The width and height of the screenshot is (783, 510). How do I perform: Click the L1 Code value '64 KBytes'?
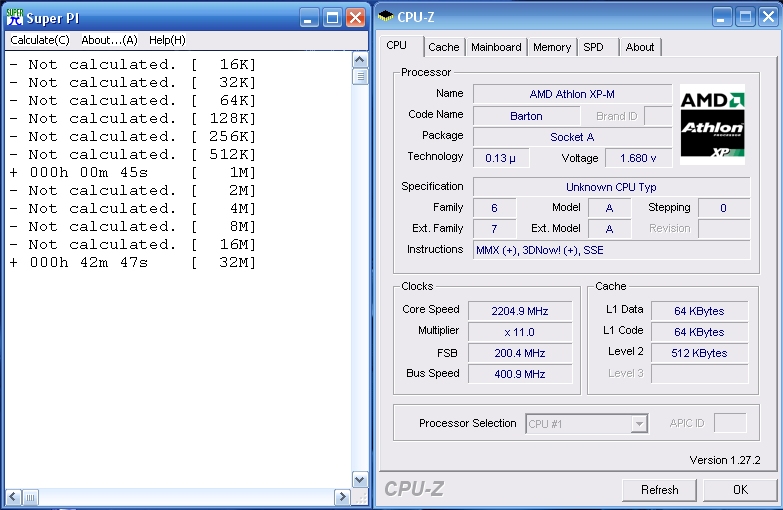(x=699, y=332)
